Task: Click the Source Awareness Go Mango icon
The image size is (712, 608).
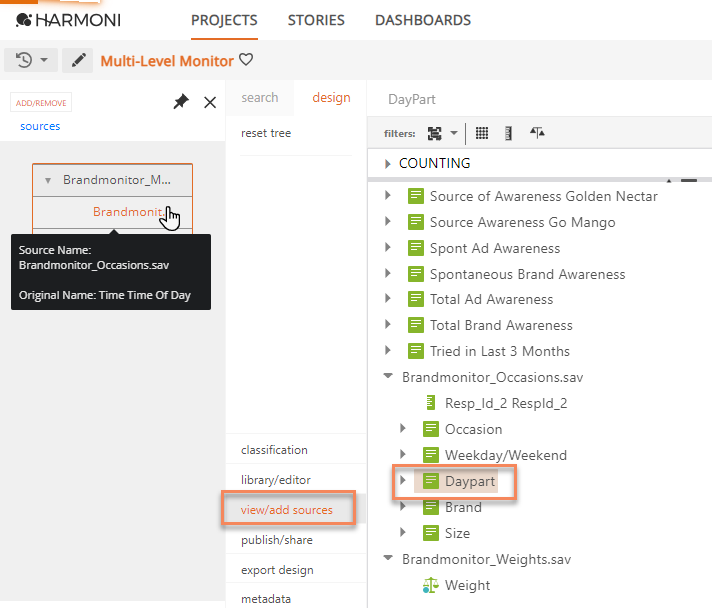Action: pyautogui.click(x=415, y=222)
